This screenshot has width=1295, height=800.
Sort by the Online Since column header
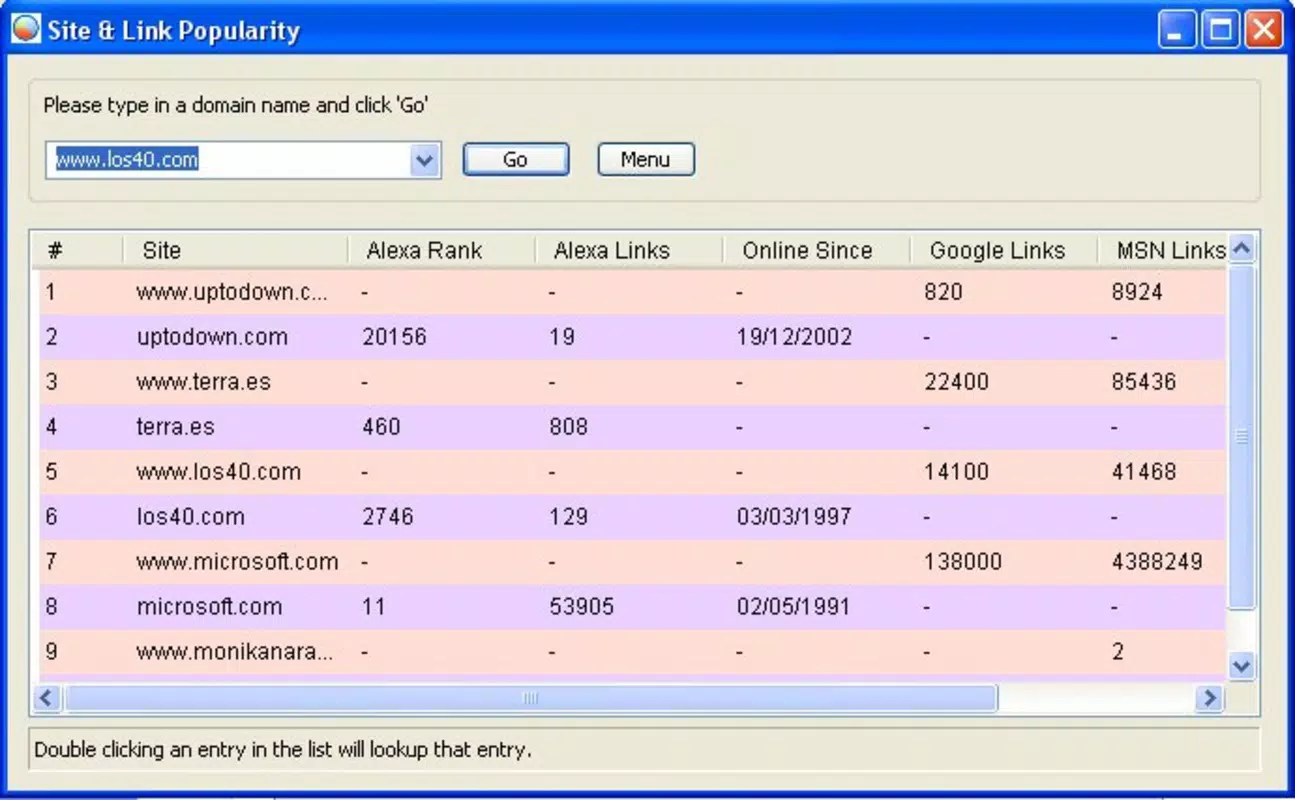(816, 250)
